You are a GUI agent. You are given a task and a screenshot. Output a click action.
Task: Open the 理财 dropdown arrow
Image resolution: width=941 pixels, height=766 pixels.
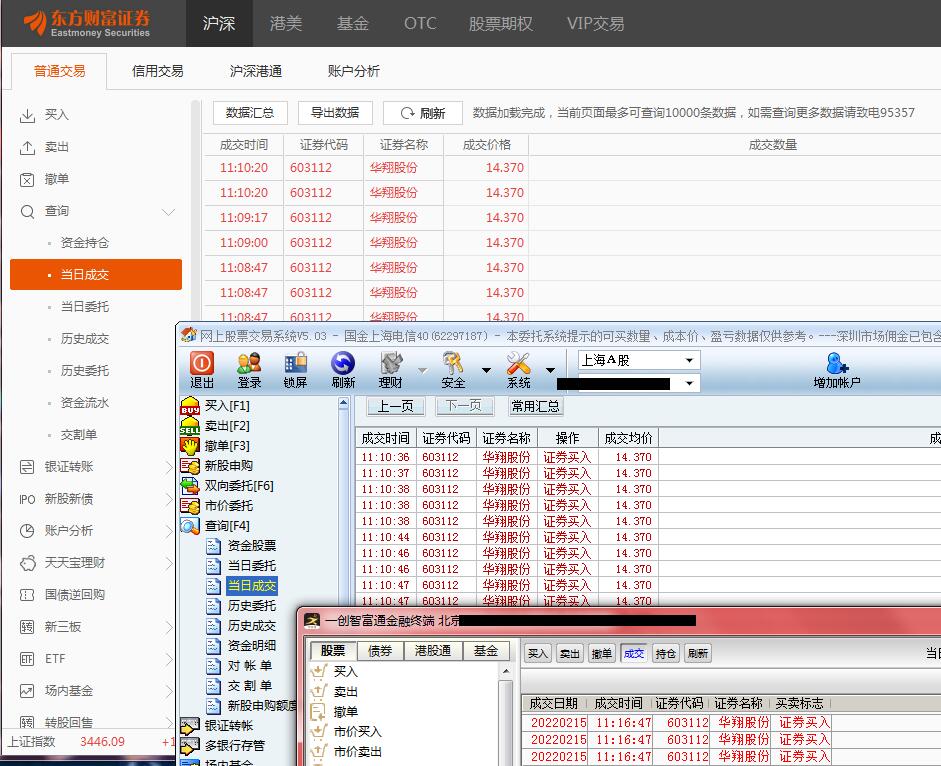422,370
